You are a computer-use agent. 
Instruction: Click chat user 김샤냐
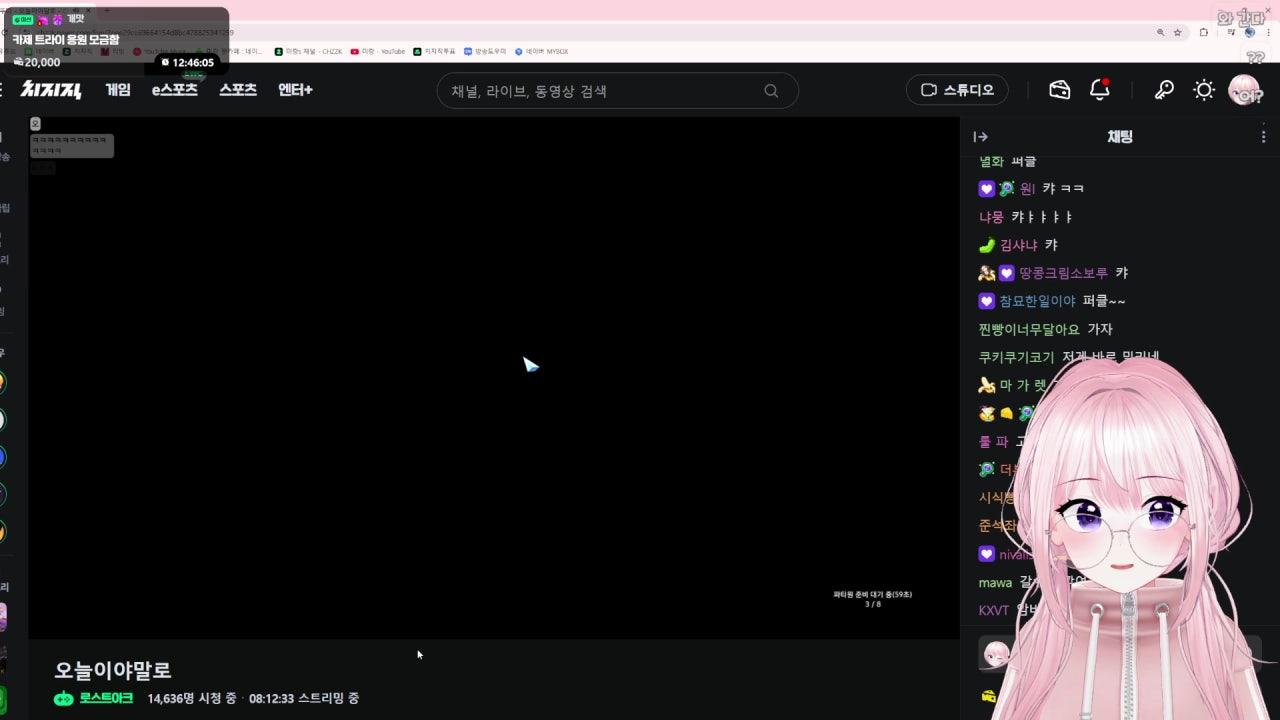pyautogui.click(x=1019, y=245)
